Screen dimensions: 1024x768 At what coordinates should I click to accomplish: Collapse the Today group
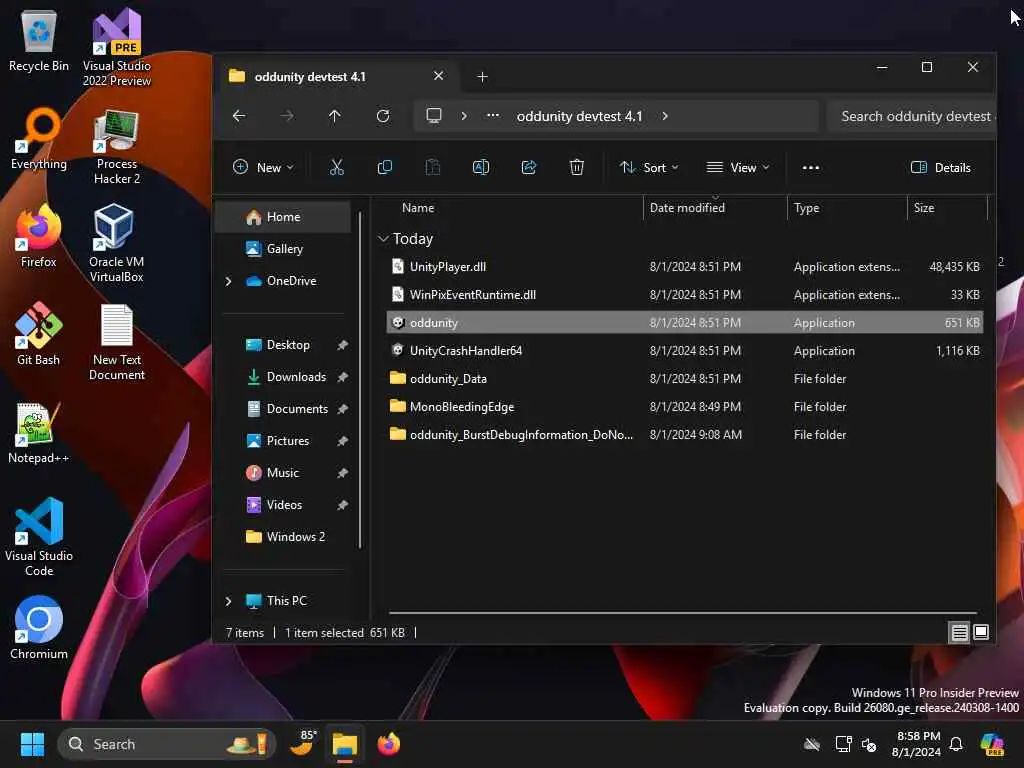tap(383, 239)
